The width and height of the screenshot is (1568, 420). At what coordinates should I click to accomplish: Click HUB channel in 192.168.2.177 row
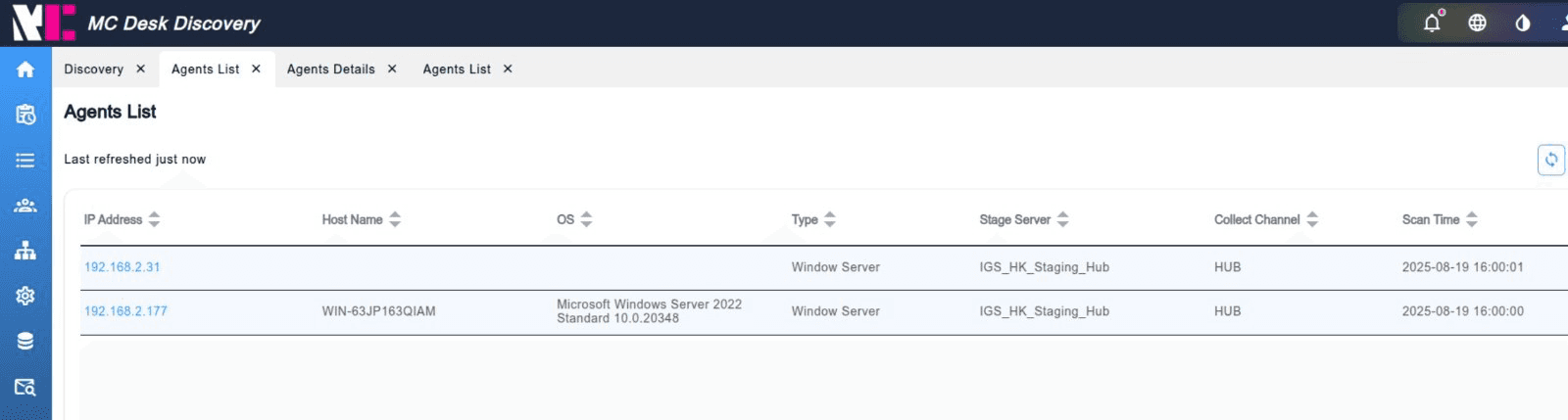(1228, 311)
